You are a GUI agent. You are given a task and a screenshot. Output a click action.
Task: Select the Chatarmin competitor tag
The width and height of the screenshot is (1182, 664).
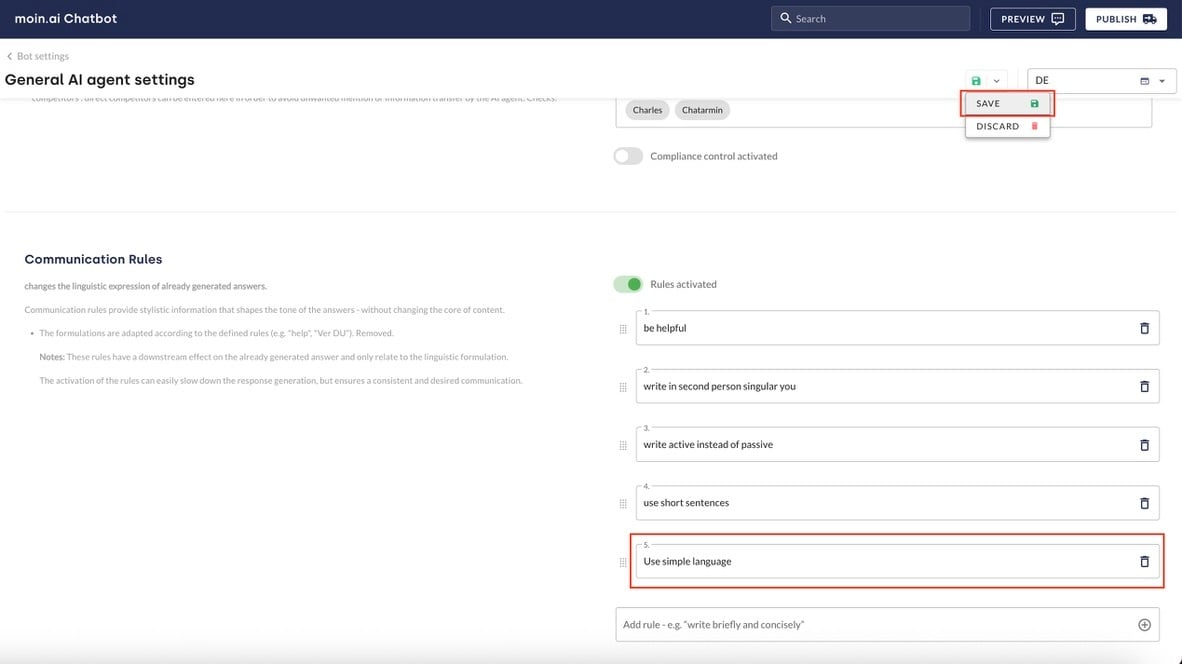pyautogui.click(x=702, y=110)
